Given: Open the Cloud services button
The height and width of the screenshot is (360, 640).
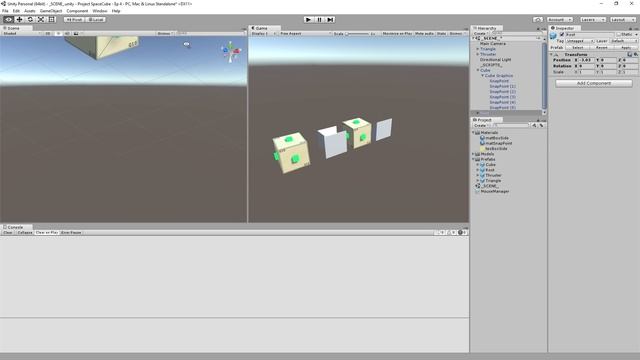Looking at the screenshot, I should [538, 20].
